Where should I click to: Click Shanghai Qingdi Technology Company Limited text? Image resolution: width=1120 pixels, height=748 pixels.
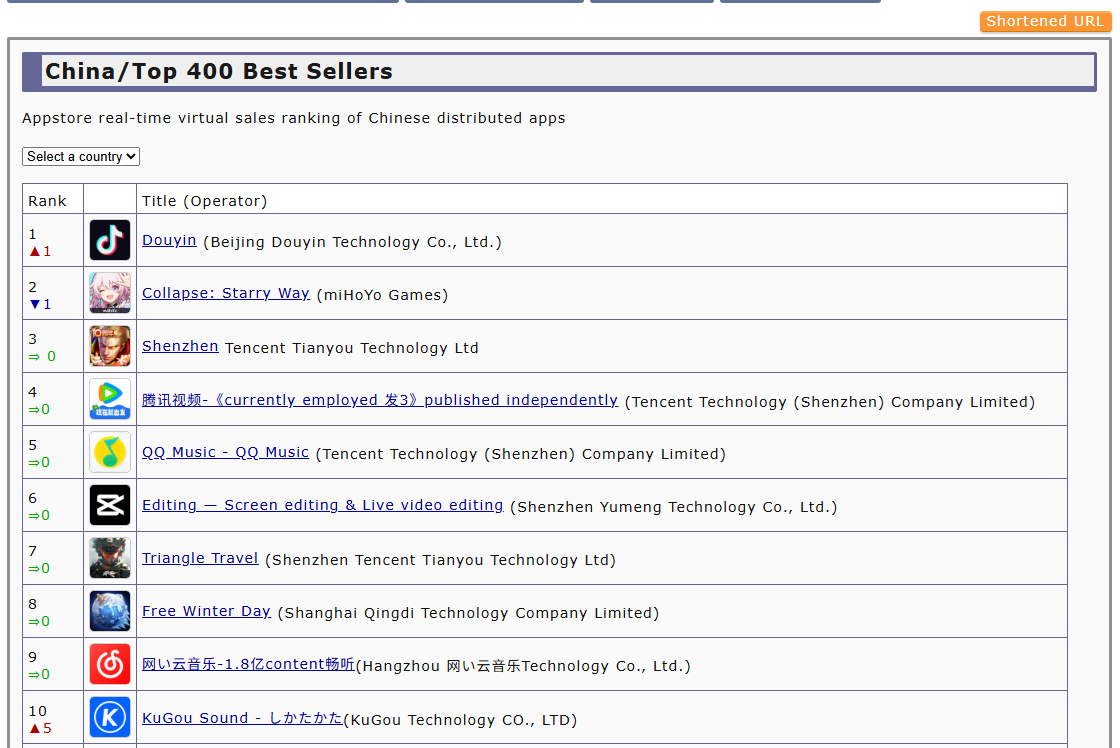coord(468,613)
